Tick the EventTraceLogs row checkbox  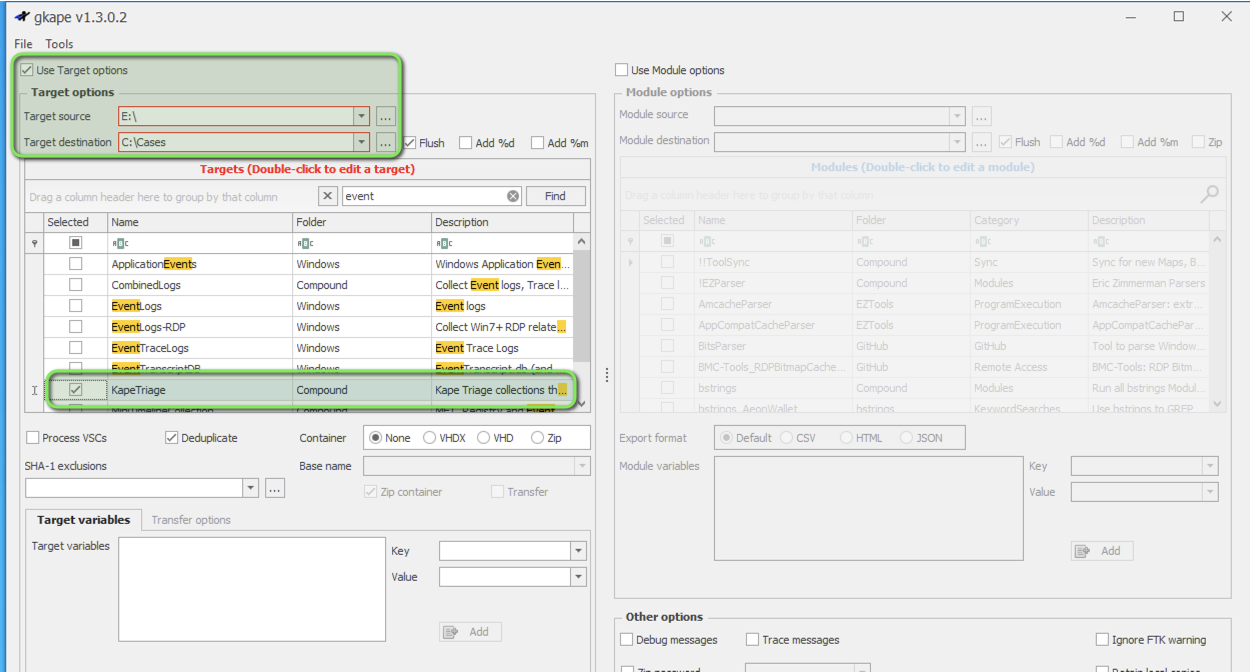tap(75, 348)
